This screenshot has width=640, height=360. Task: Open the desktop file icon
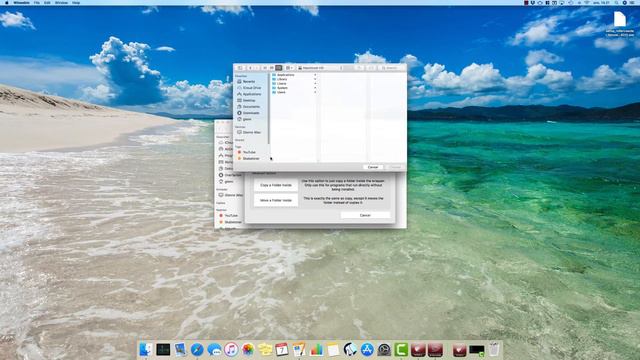point(620,20)
